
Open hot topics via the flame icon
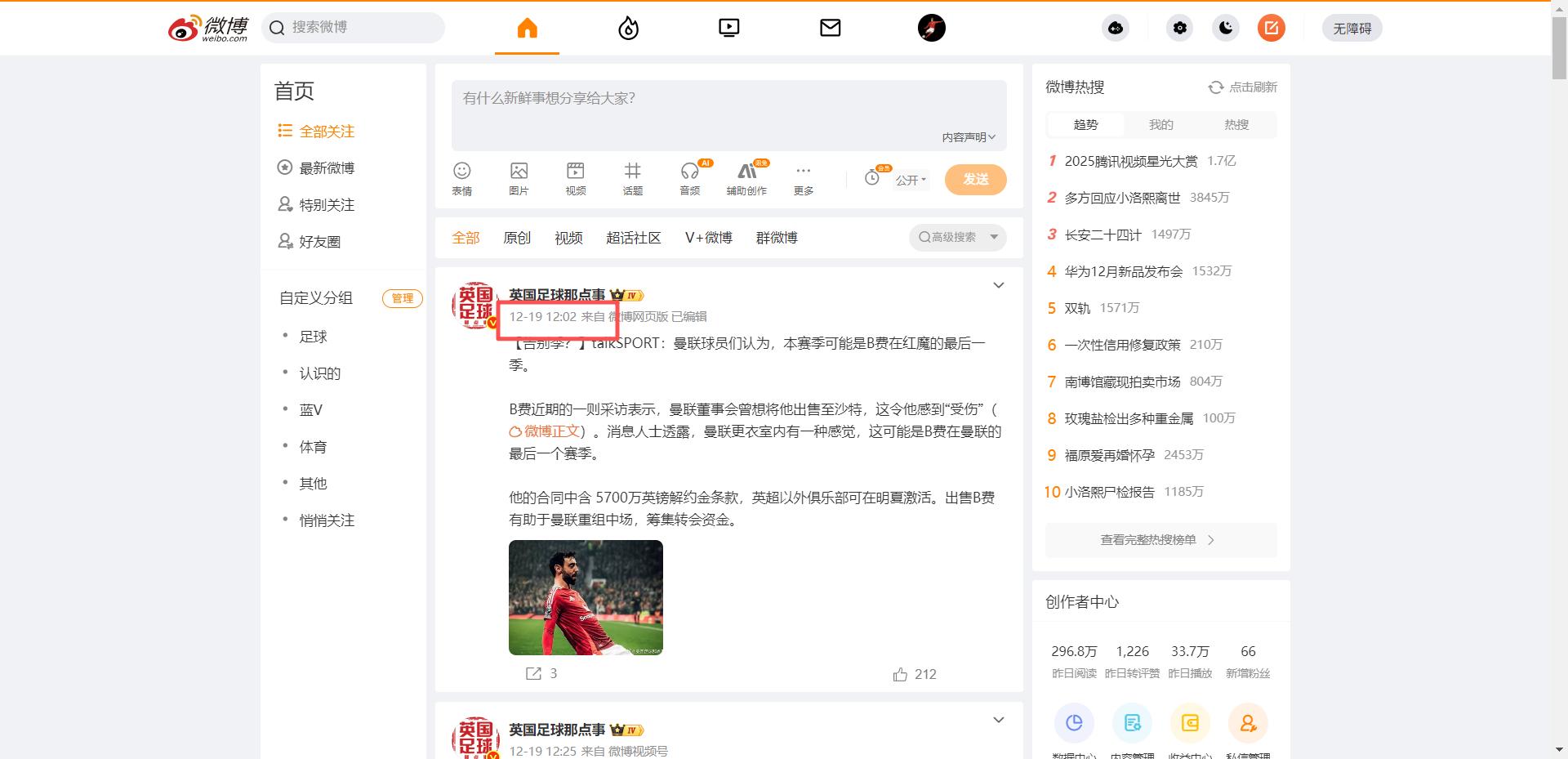click(x=628, y=27)
